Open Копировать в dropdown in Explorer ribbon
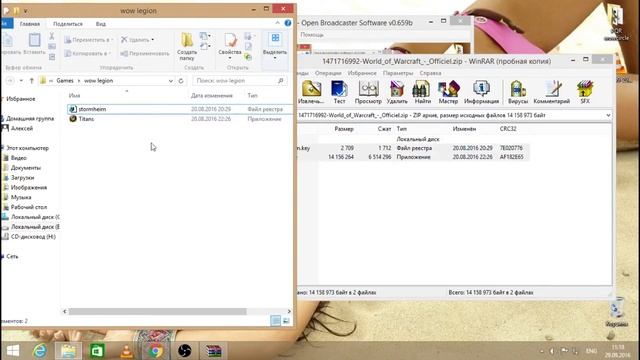The height and width of the screenshot is (360, 640). click(x=88, y=53)
